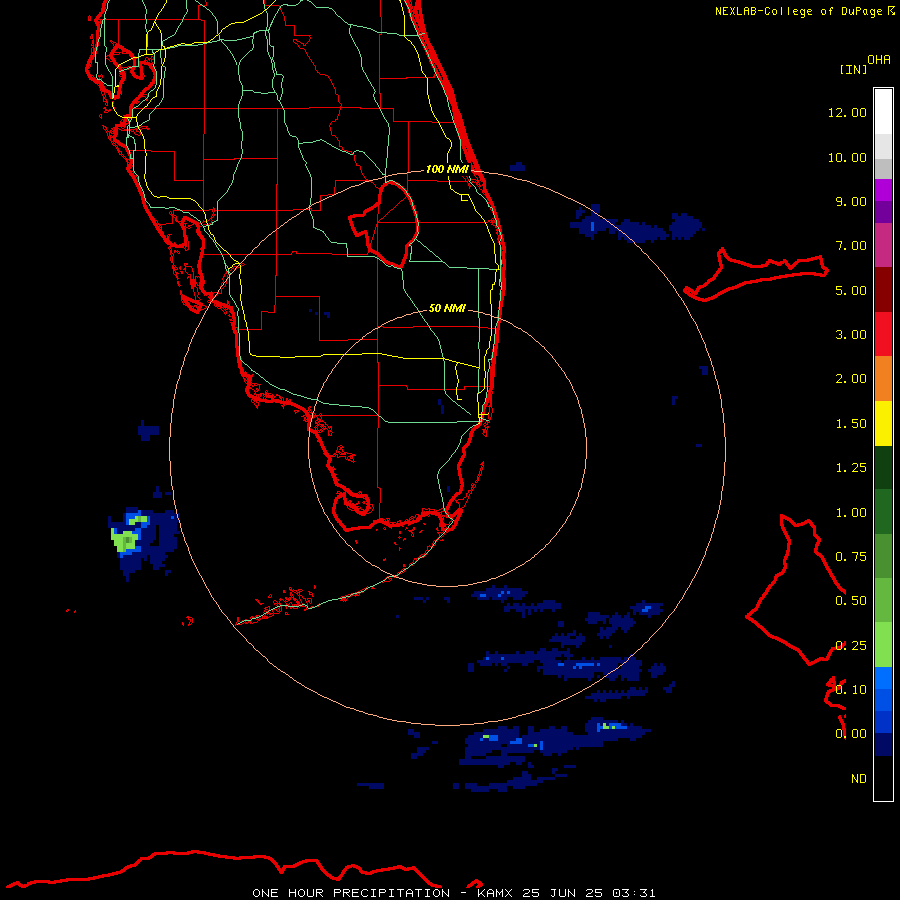Click the NEXLAB-College of DuPage credit text
The image size is (900, 900).
798,11
